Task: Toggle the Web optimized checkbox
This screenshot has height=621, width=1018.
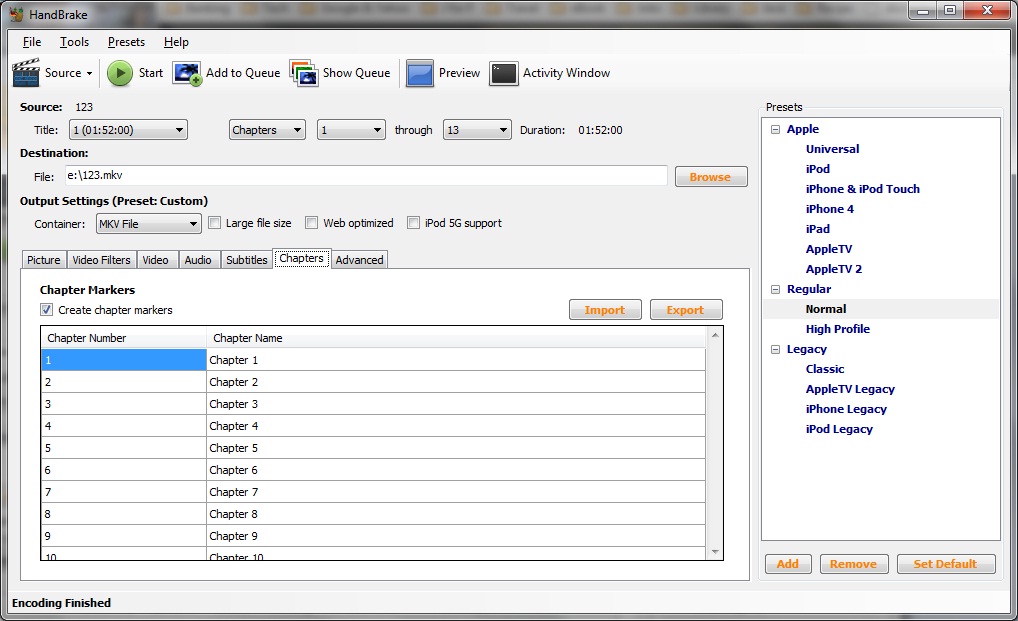Action: [312, 223]
